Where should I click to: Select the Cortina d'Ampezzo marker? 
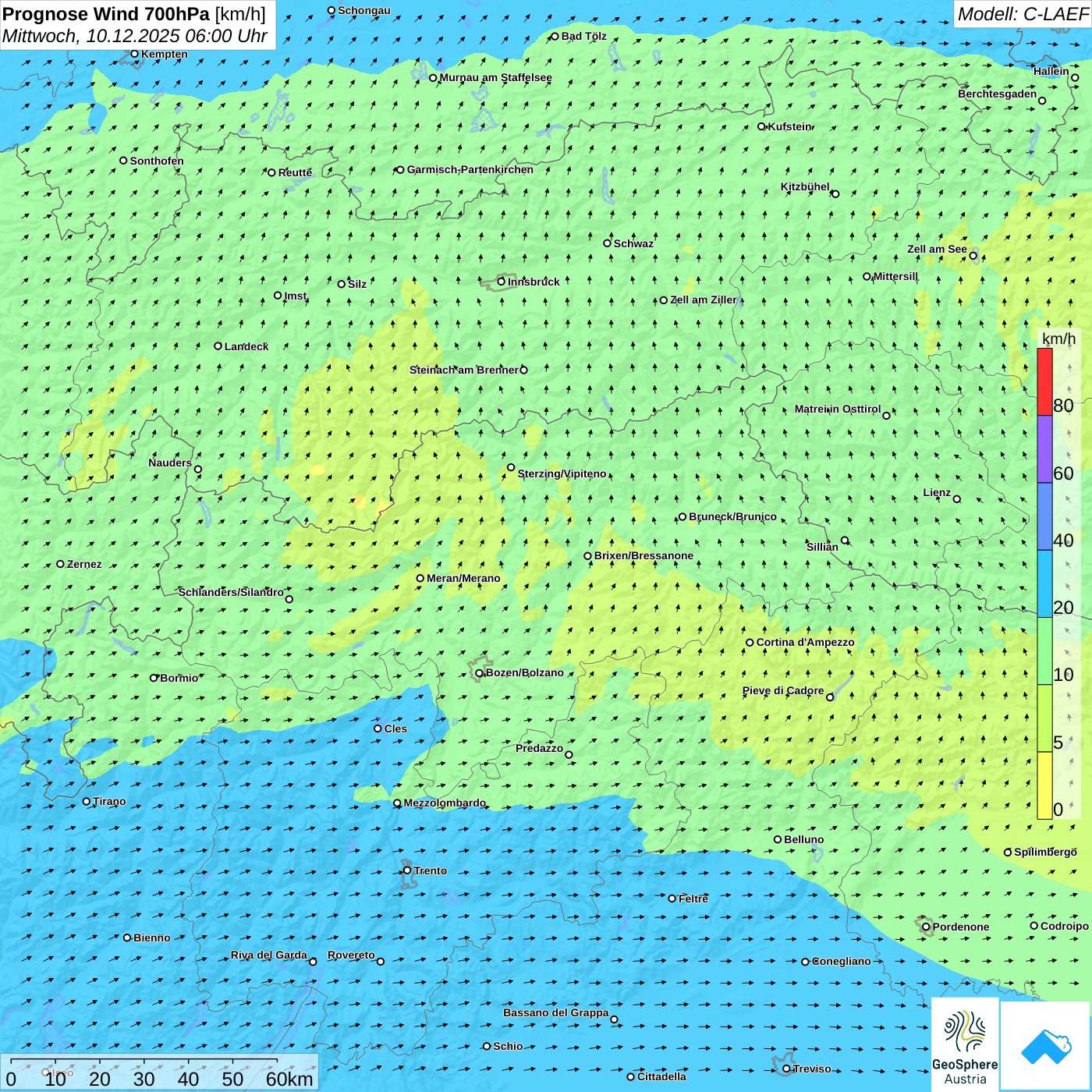(x=750, y=643)
